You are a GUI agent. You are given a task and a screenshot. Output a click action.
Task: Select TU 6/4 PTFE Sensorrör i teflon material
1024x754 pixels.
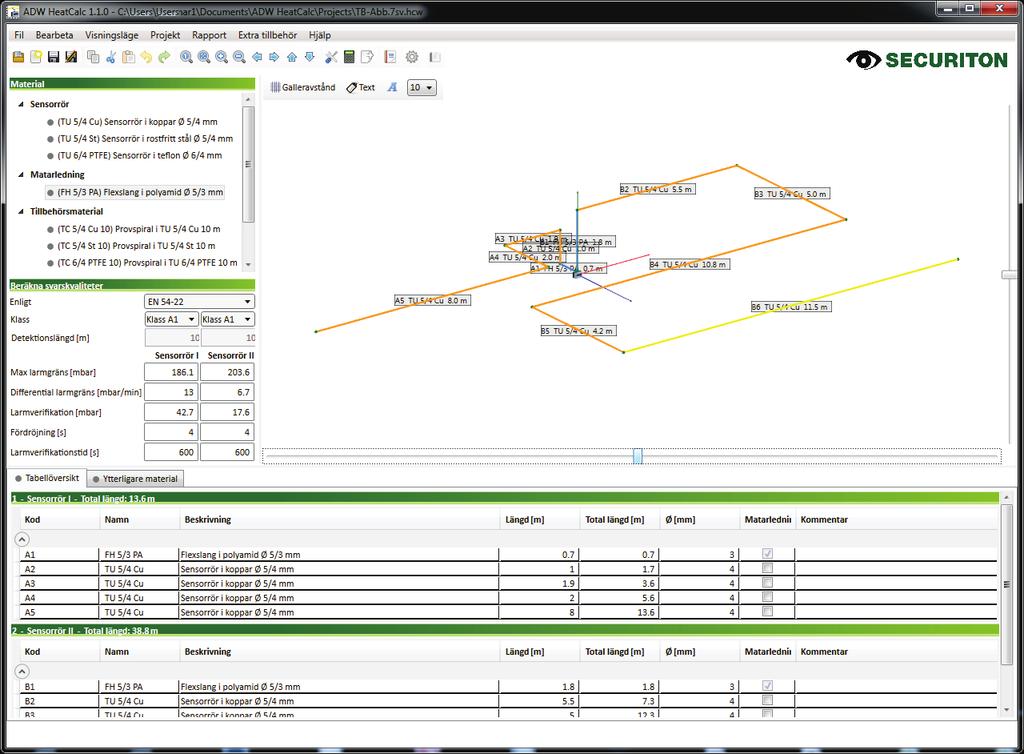tap(135, 156)
